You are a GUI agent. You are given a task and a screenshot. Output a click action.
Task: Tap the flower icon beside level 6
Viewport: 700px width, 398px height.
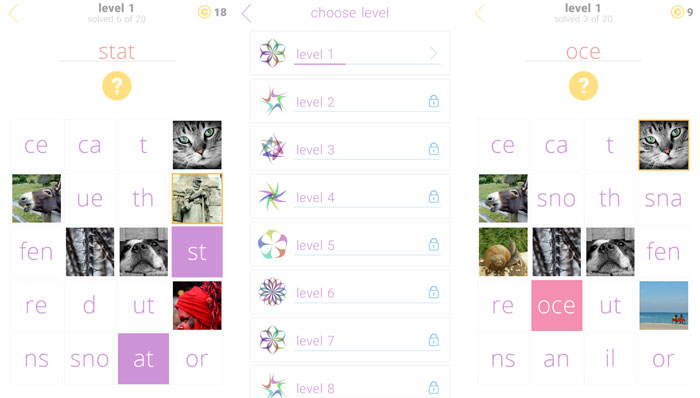pos(272,292)
